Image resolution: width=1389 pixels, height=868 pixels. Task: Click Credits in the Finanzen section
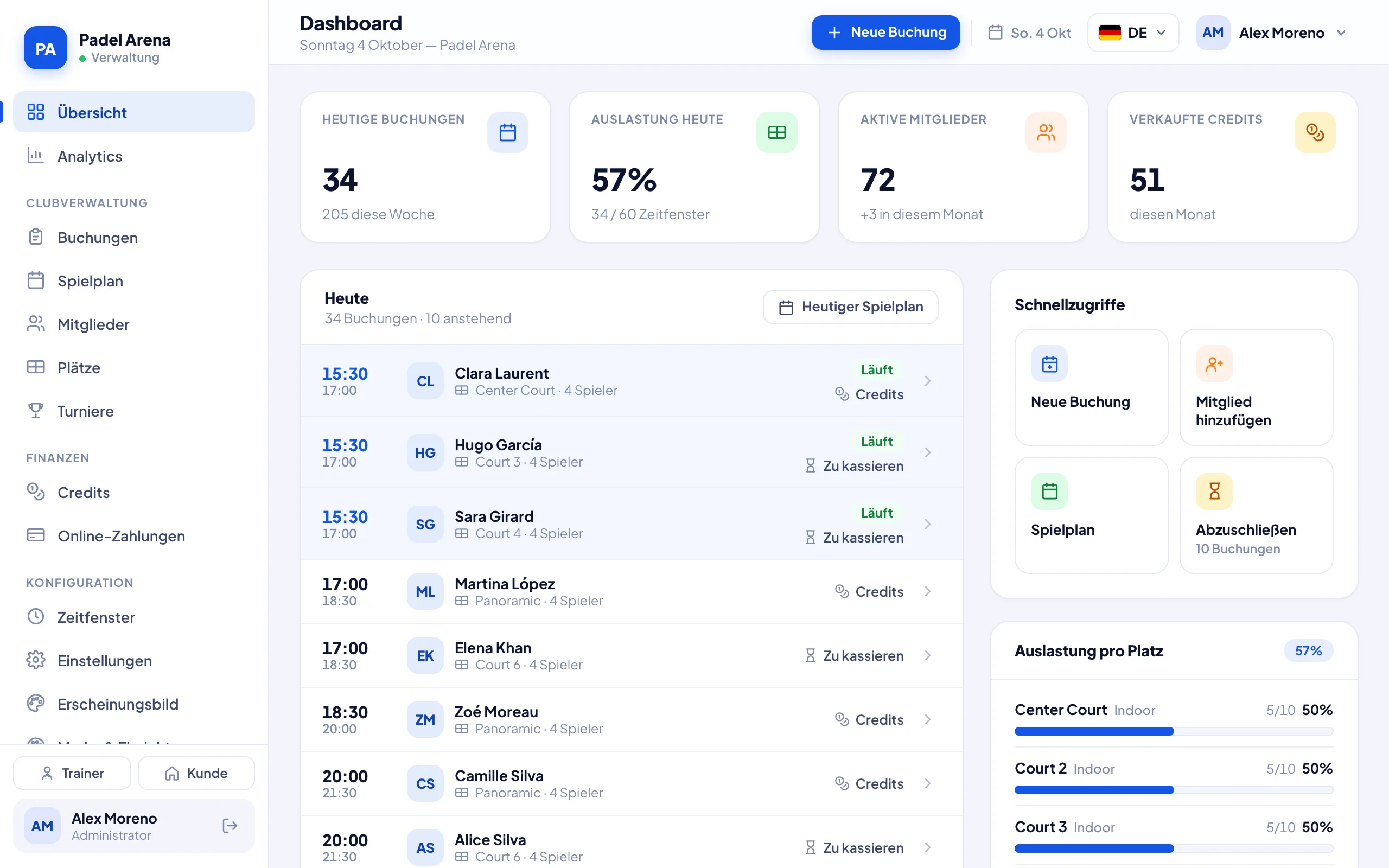tap(133, 493)
